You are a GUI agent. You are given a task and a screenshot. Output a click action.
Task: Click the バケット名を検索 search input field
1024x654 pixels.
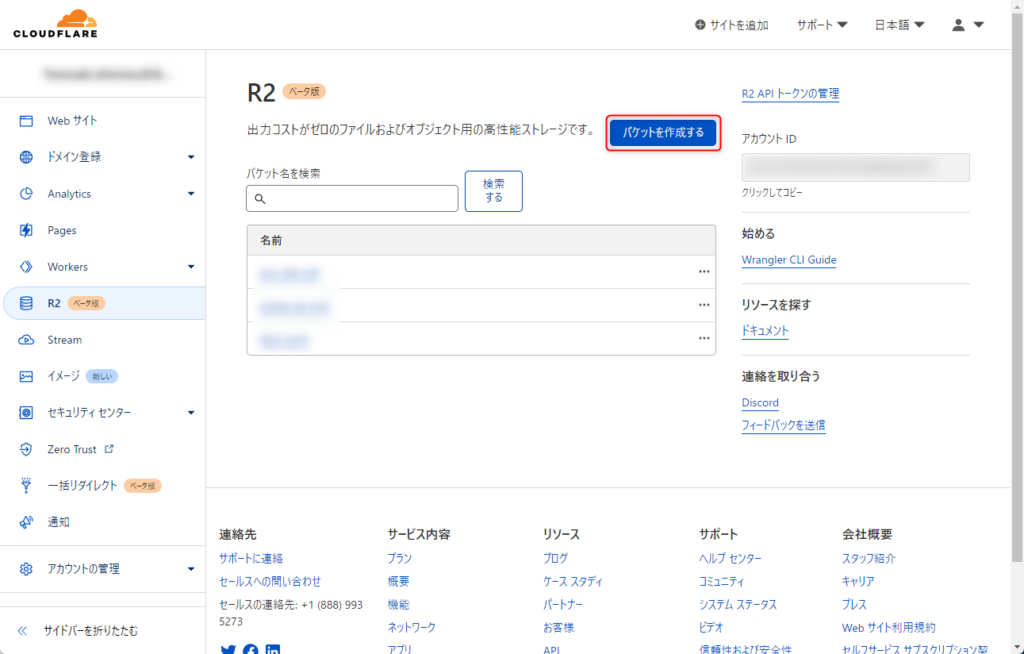tap(352, 199)
